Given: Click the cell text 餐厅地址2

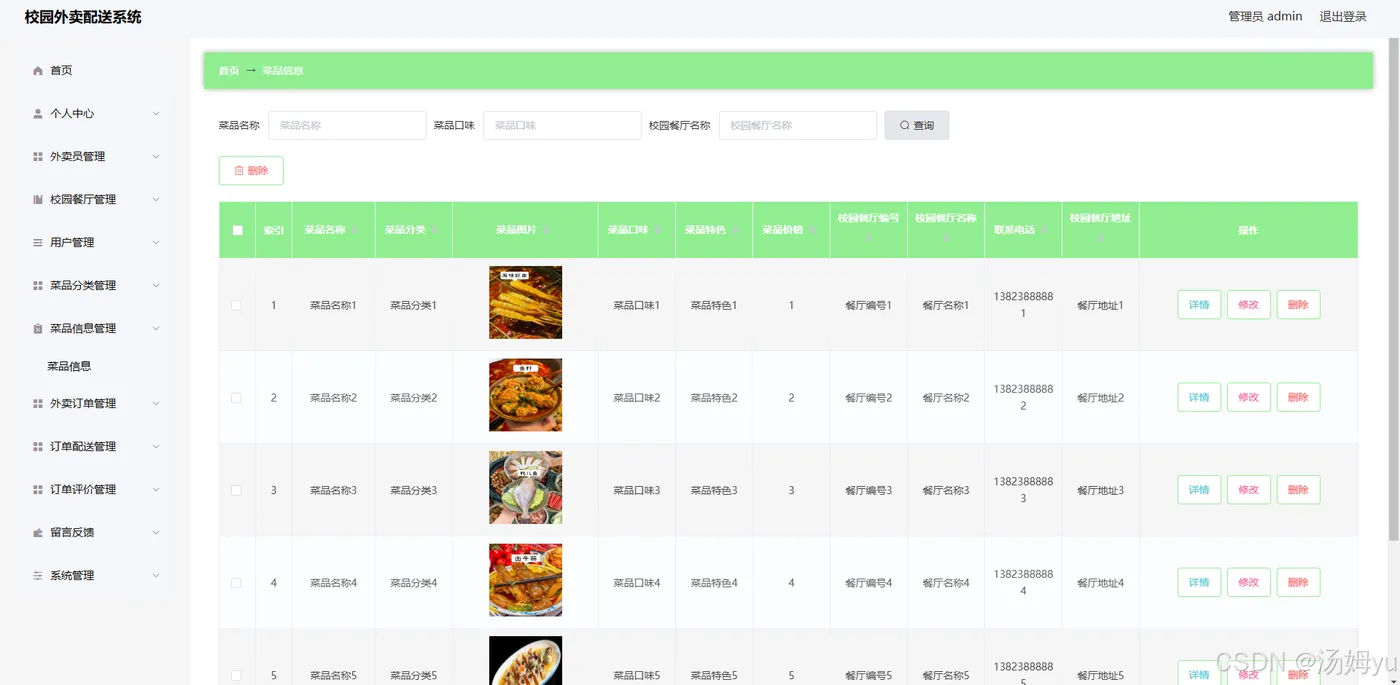Looking at the screenshot, I should point(1100,398).
